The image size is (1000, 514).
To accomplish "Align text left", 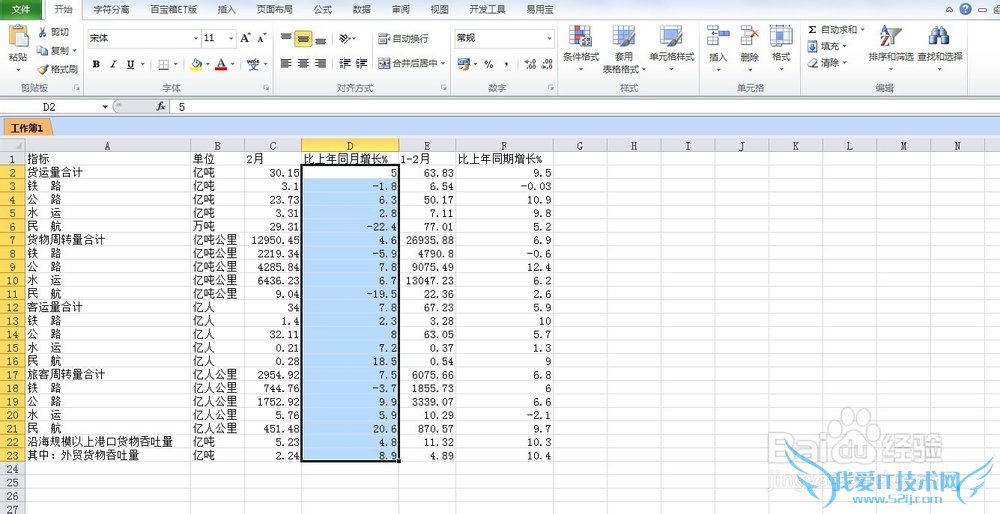I will 286,64.
